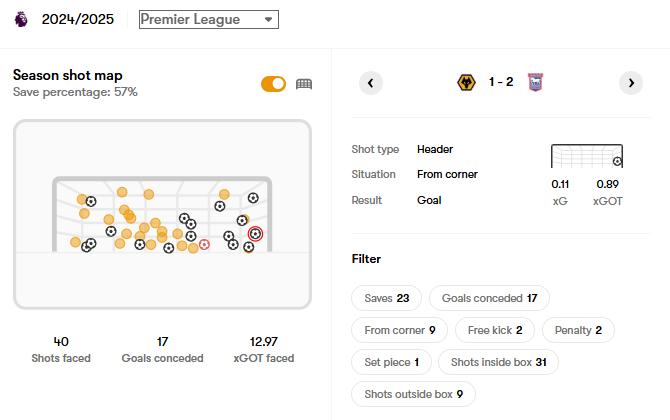Click the Premier League logo icon
670x420 pixels.
[x=21, y=20]
